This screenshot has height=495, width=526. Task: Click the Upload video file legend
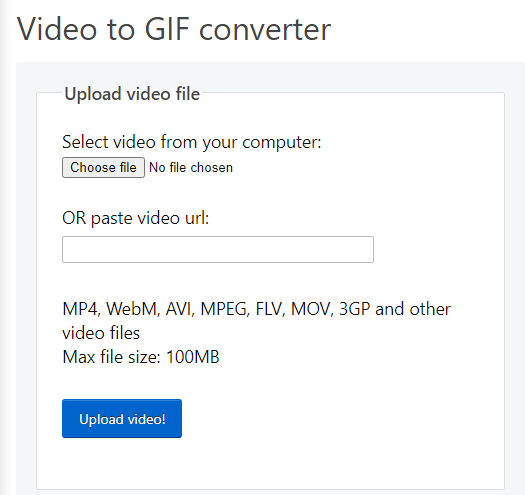point(132,94)
